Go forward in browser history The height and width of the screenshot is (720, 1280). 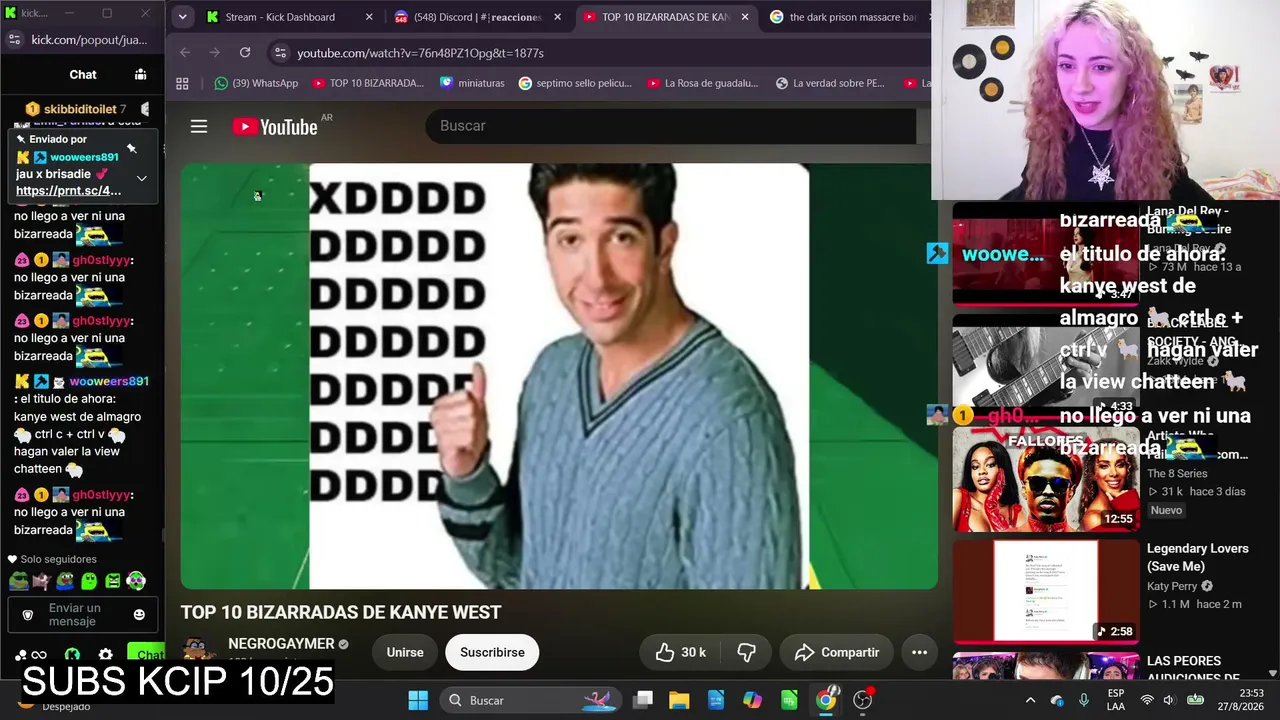click(x=214, y=52)
